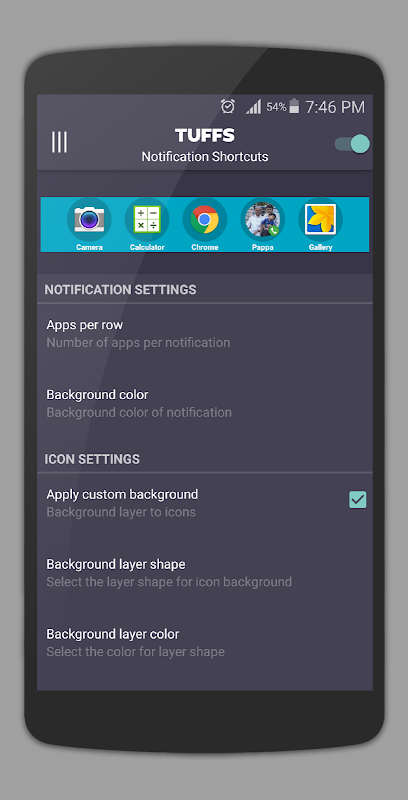The image size is (408, 800).
Task: Tap the Gallery shortcut icon
Action: (320, 219)
